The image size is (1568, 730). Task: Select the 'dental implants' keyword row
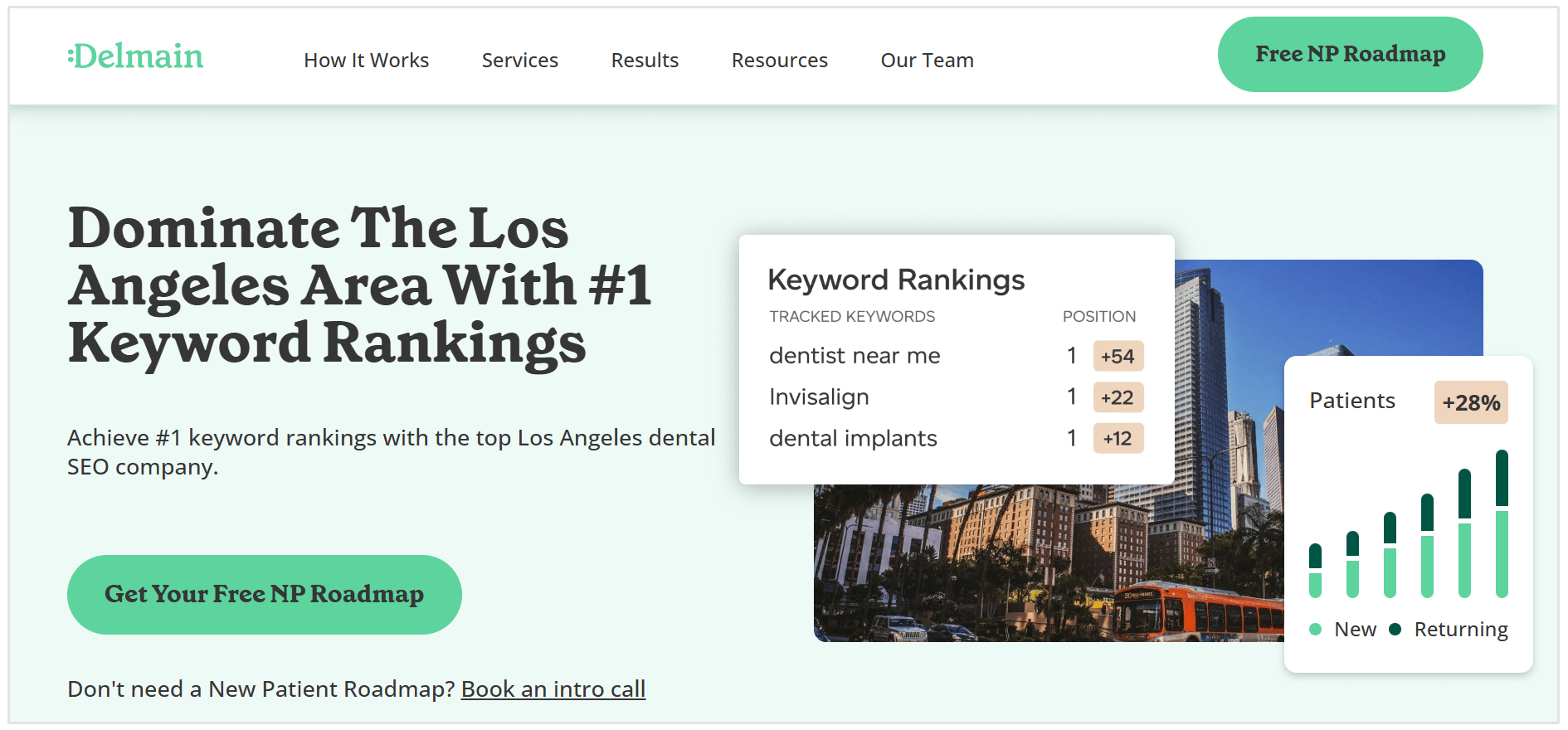point(956,439)
